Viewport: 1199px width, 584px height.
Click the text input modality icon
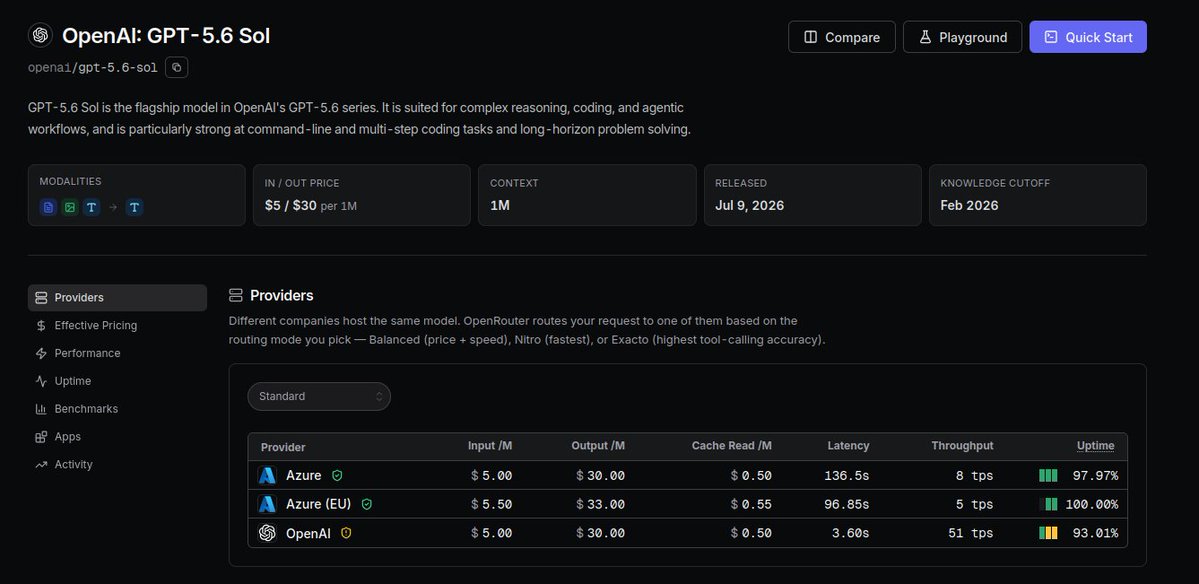tap(91, 207)
